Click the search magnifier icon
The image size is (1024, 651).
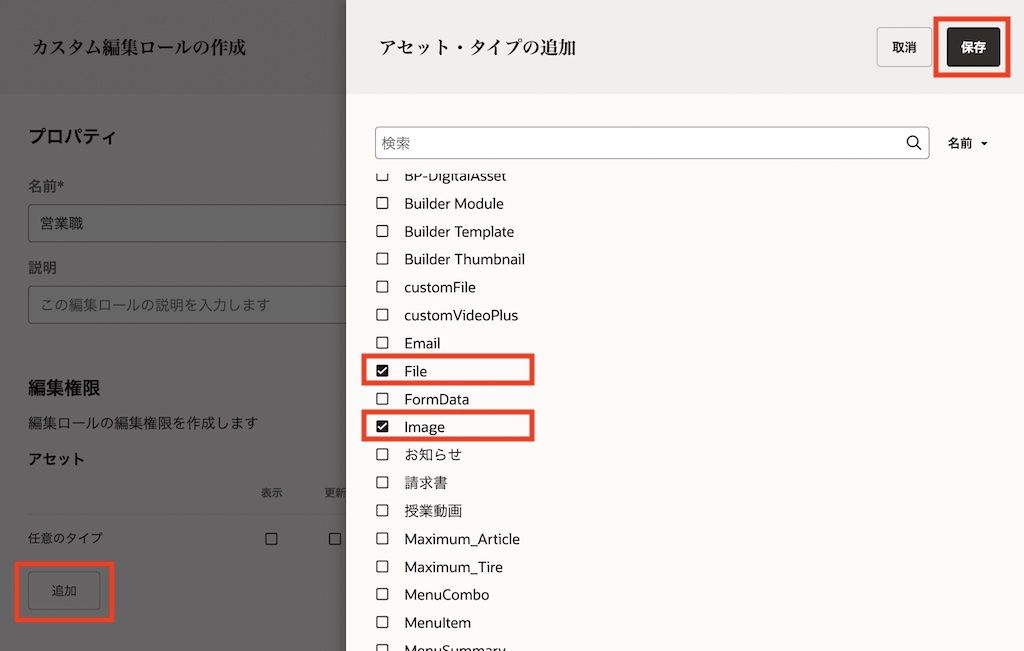click(x=913, y=143)
